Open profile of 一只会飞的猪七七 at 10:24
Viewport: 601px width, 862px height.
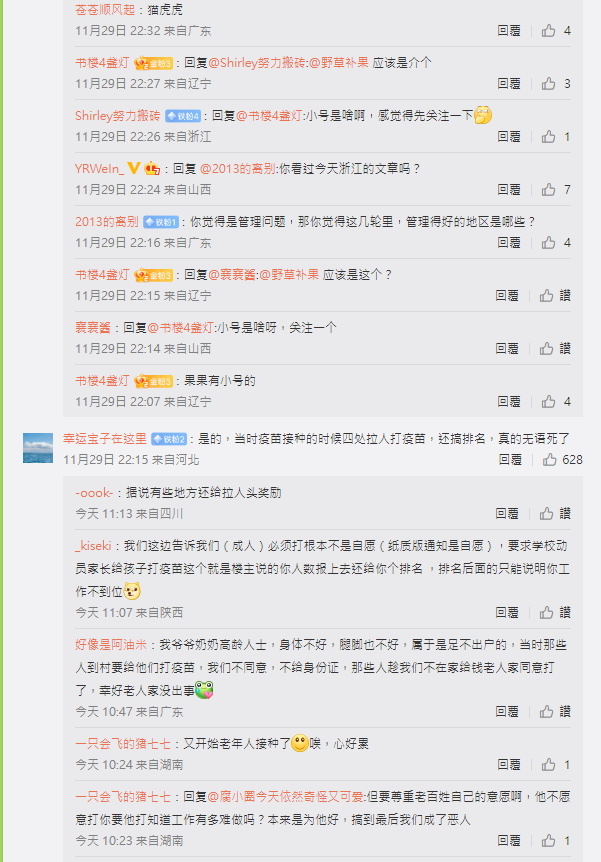point(123,744)
